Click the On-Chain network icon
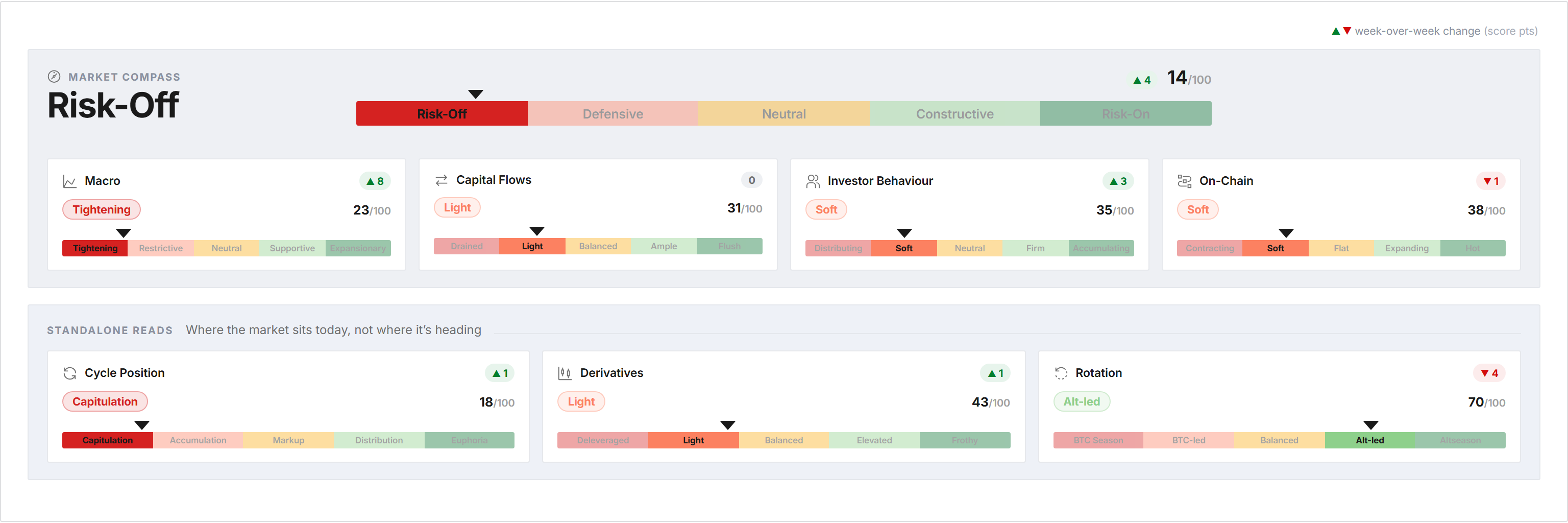Image resolution: width=1568 pixels, height=523 pixels. tap(1184, 181)
